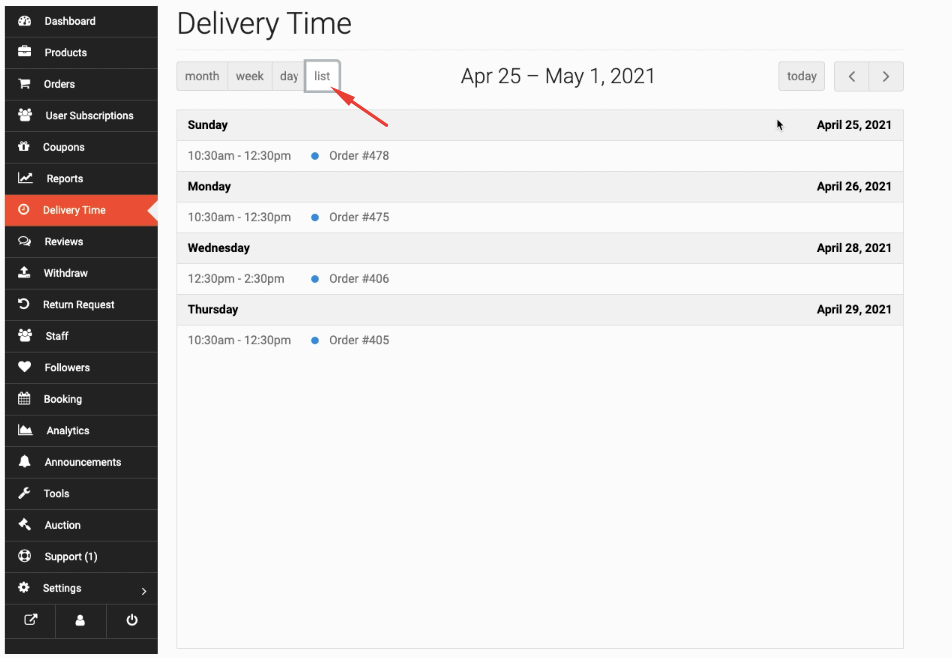Screen dimensions: 952x658
Task: Click the Announcements bell icon
Action: (x=24, y=461)
